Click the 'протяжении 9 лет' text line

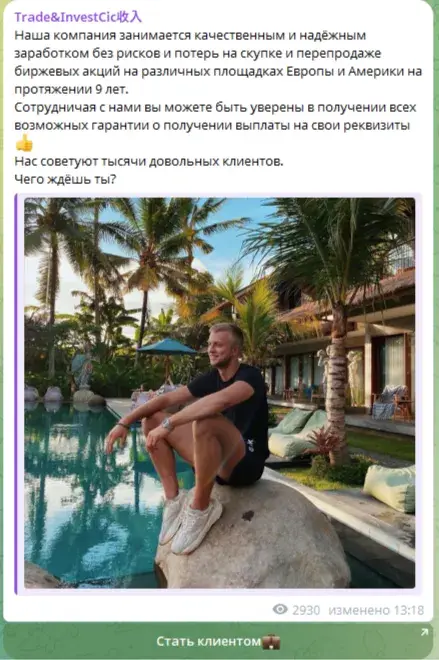point(72,89)
